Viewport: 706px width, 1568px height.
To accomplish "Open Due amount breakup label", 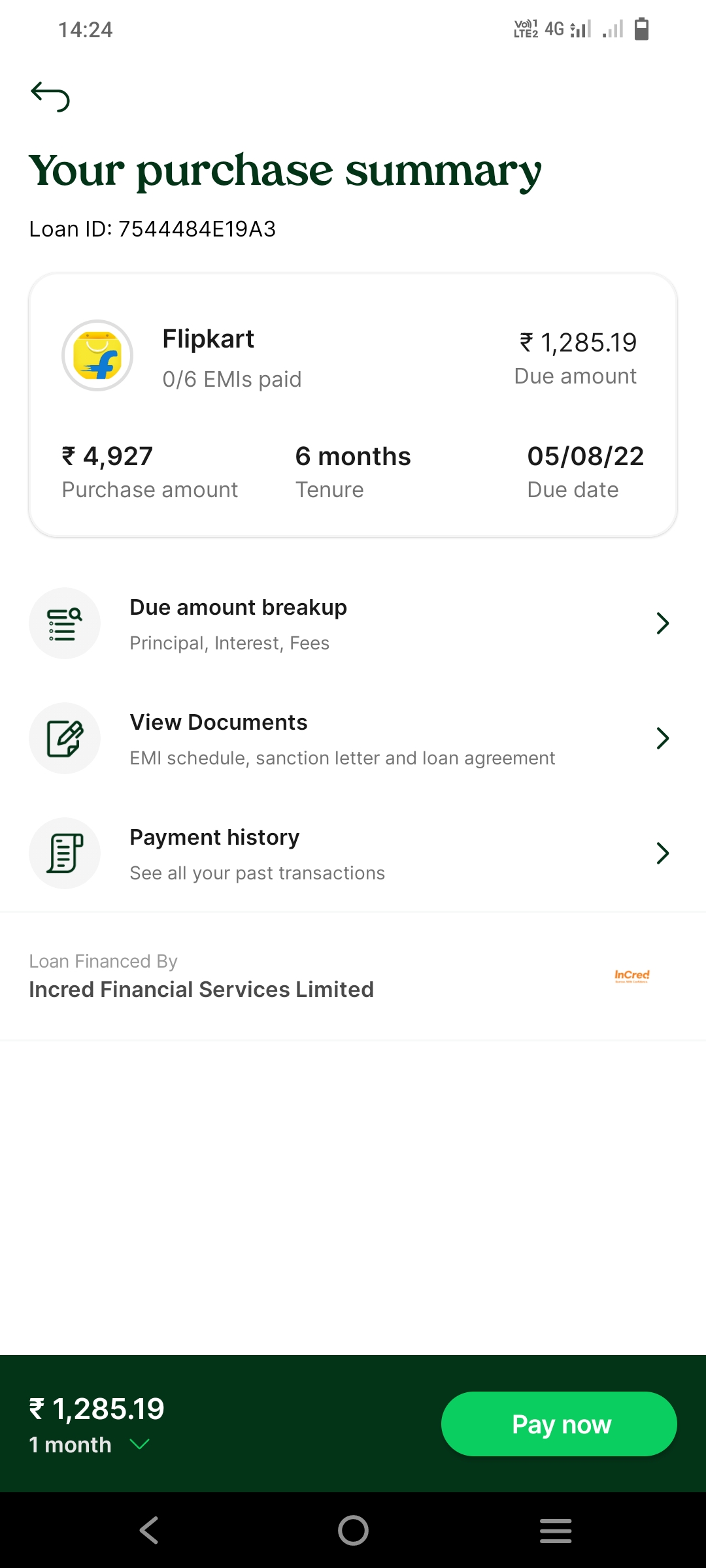I will 238,608.
